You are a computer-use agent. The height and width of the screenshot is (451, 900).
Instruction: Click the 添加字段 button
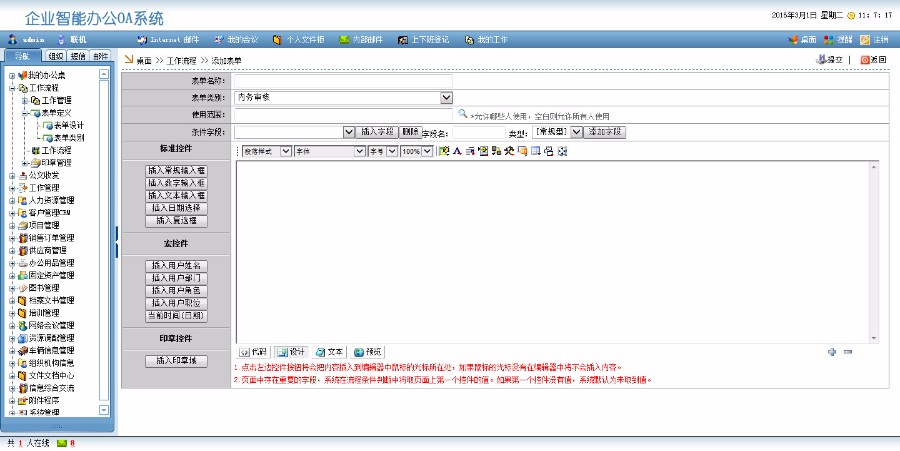pos(605,132)
